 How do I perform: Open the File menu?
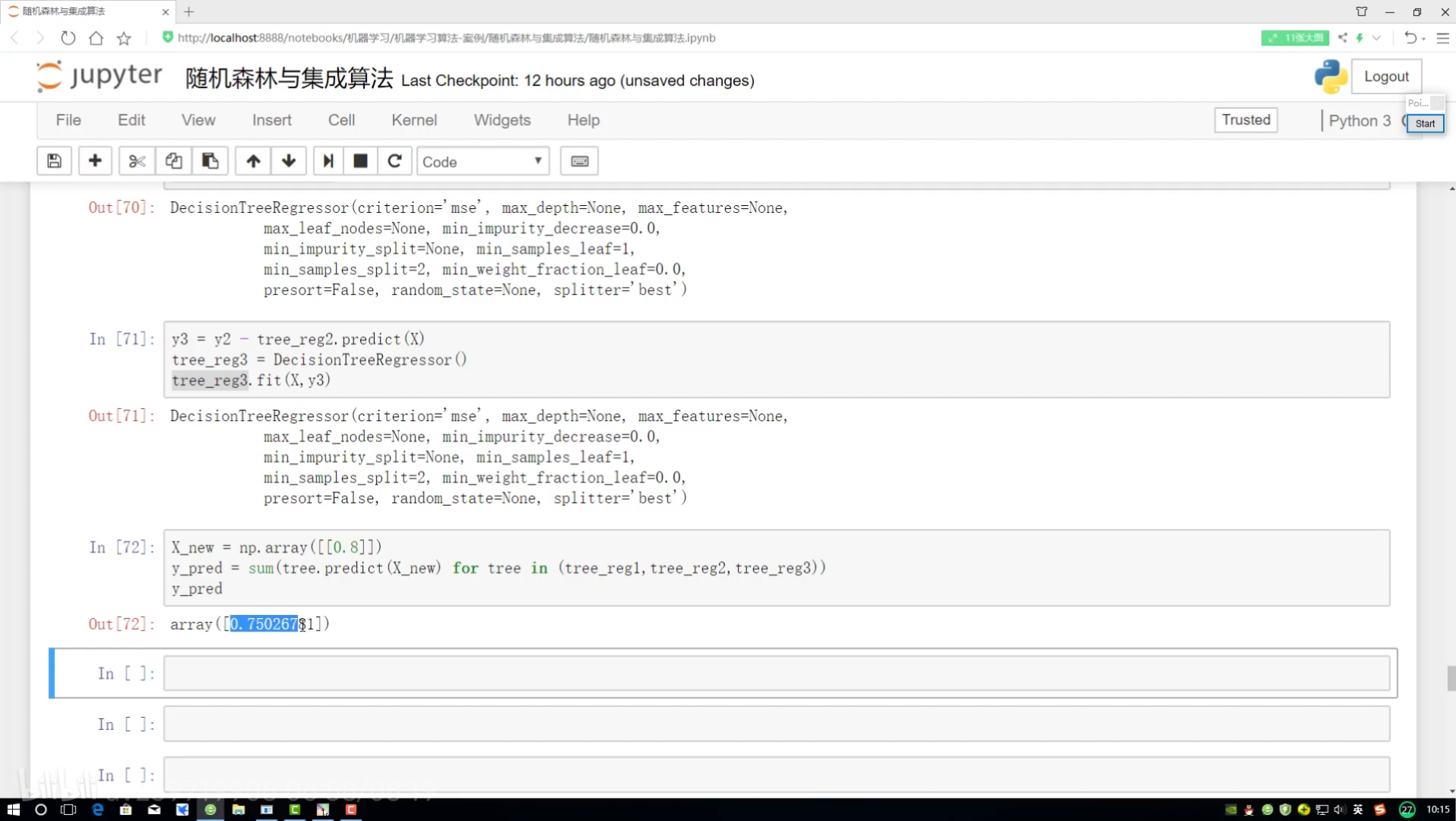(68, 120)
